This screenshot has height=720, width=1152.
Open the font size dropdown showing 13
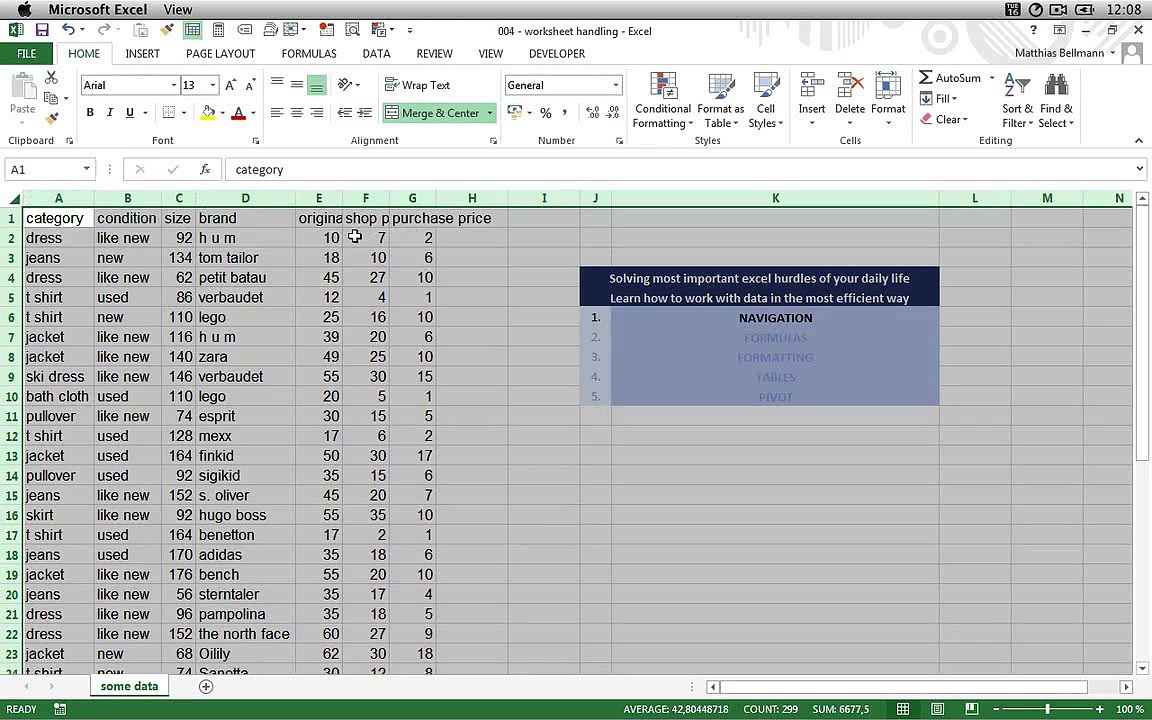(x=213, y=85)
